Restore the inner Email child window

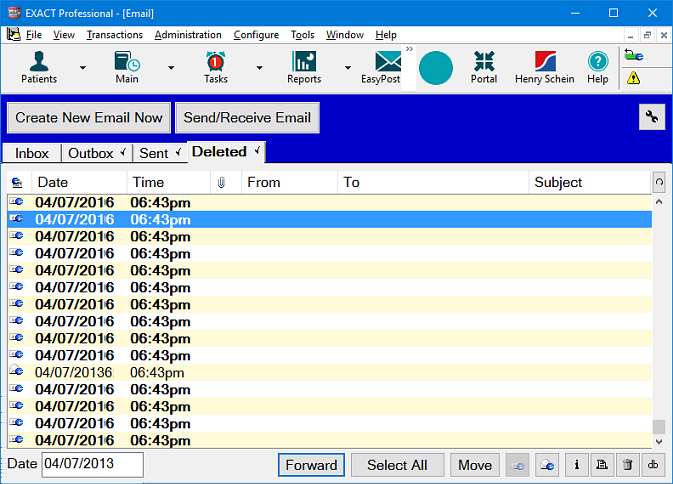coord(647,35)
